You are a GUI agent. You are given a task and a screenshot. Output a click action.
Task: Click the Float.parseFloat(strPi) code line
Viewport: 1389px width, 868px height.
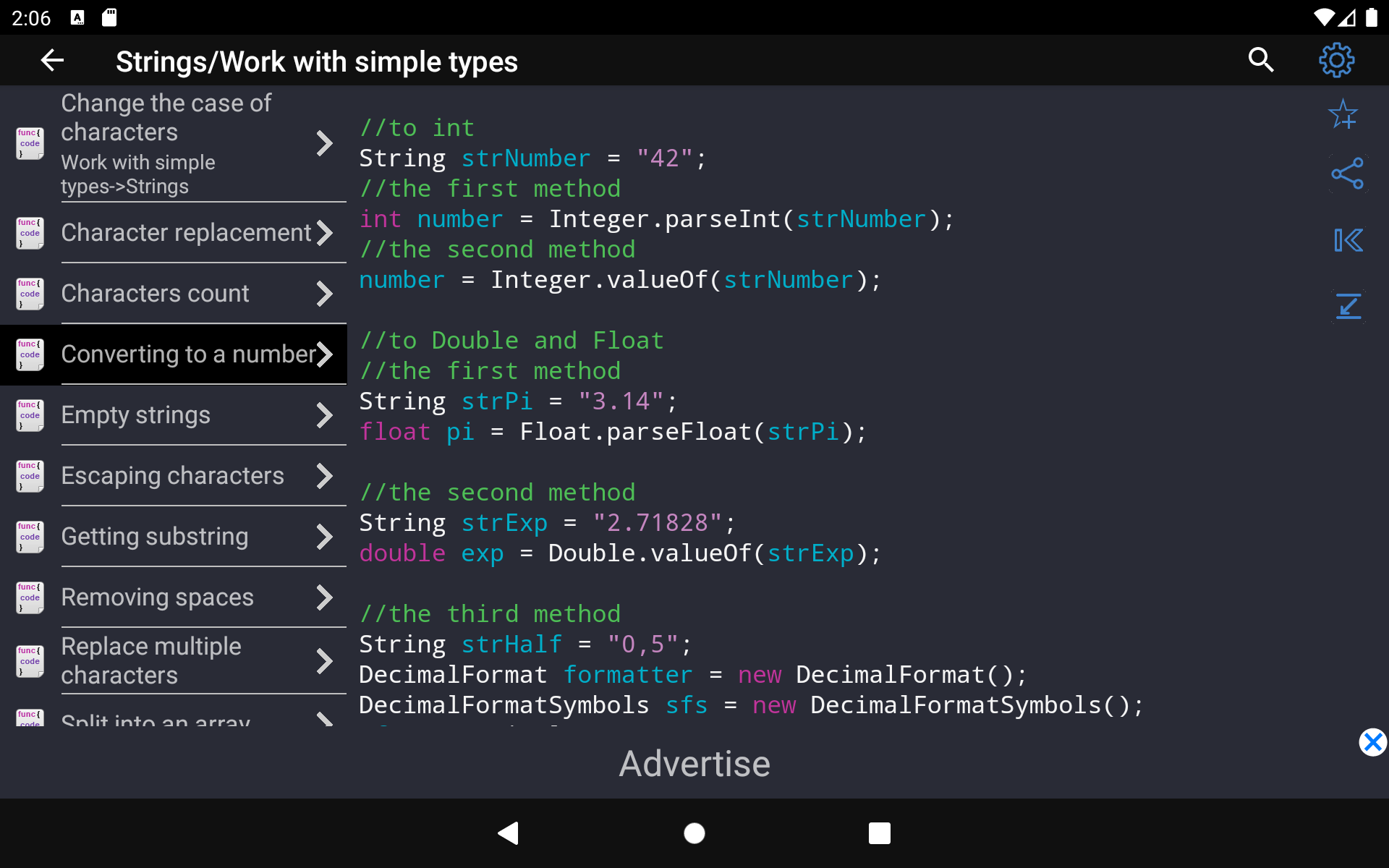tap(613, 432)
